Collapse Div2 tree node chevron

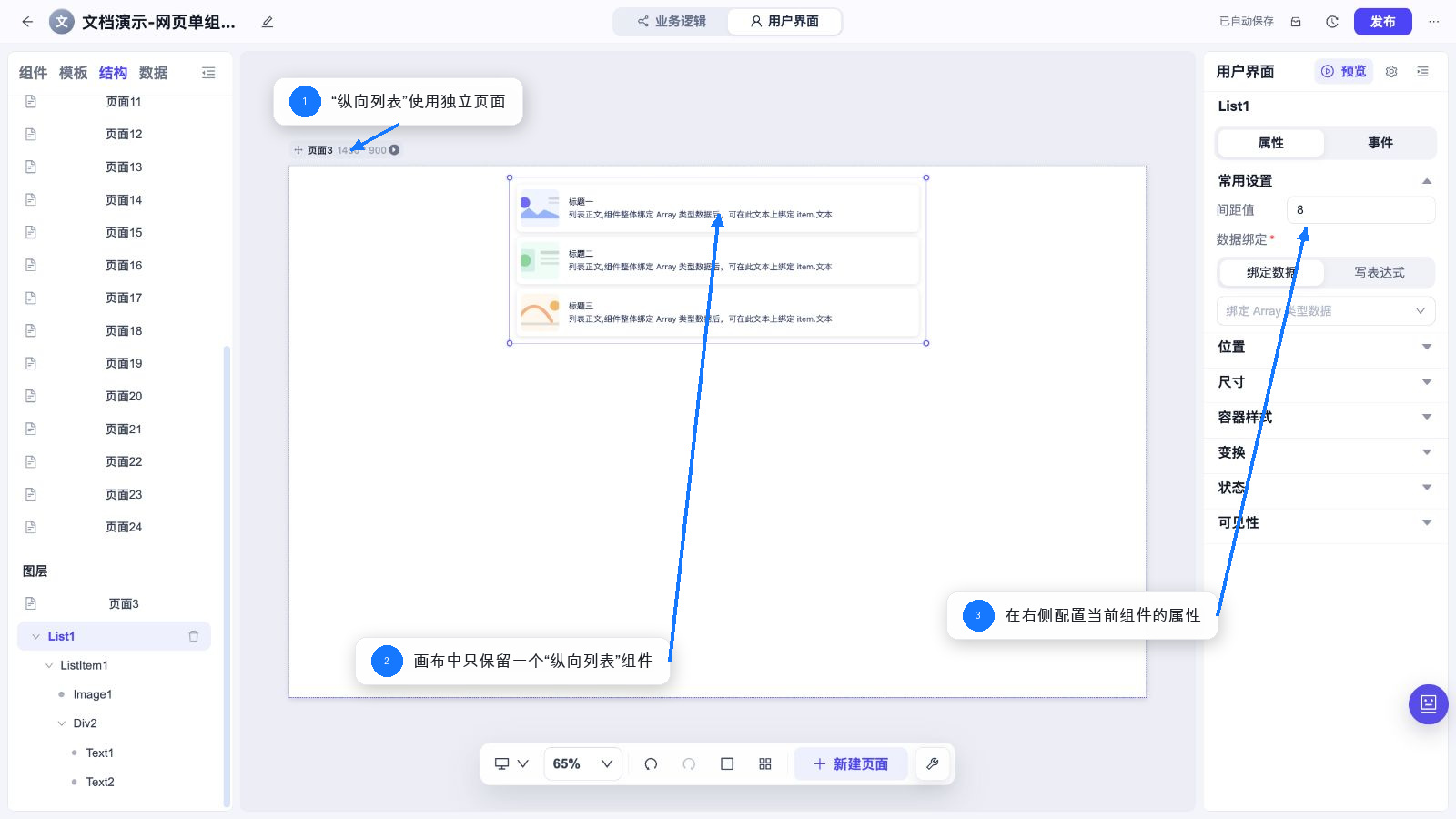pos(62,723)
